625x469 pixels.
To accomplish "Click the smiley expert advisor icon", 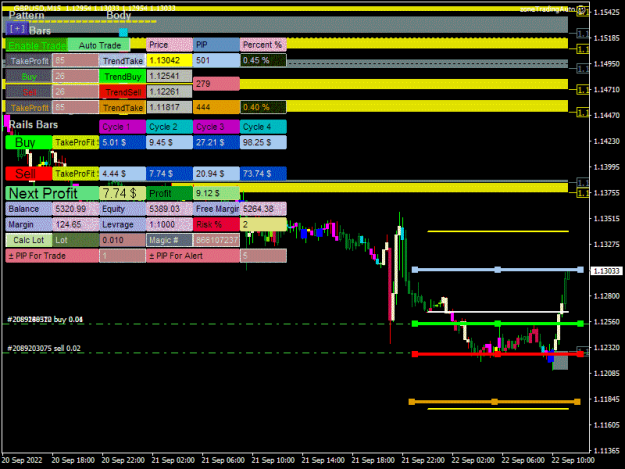I will (581, 10).
